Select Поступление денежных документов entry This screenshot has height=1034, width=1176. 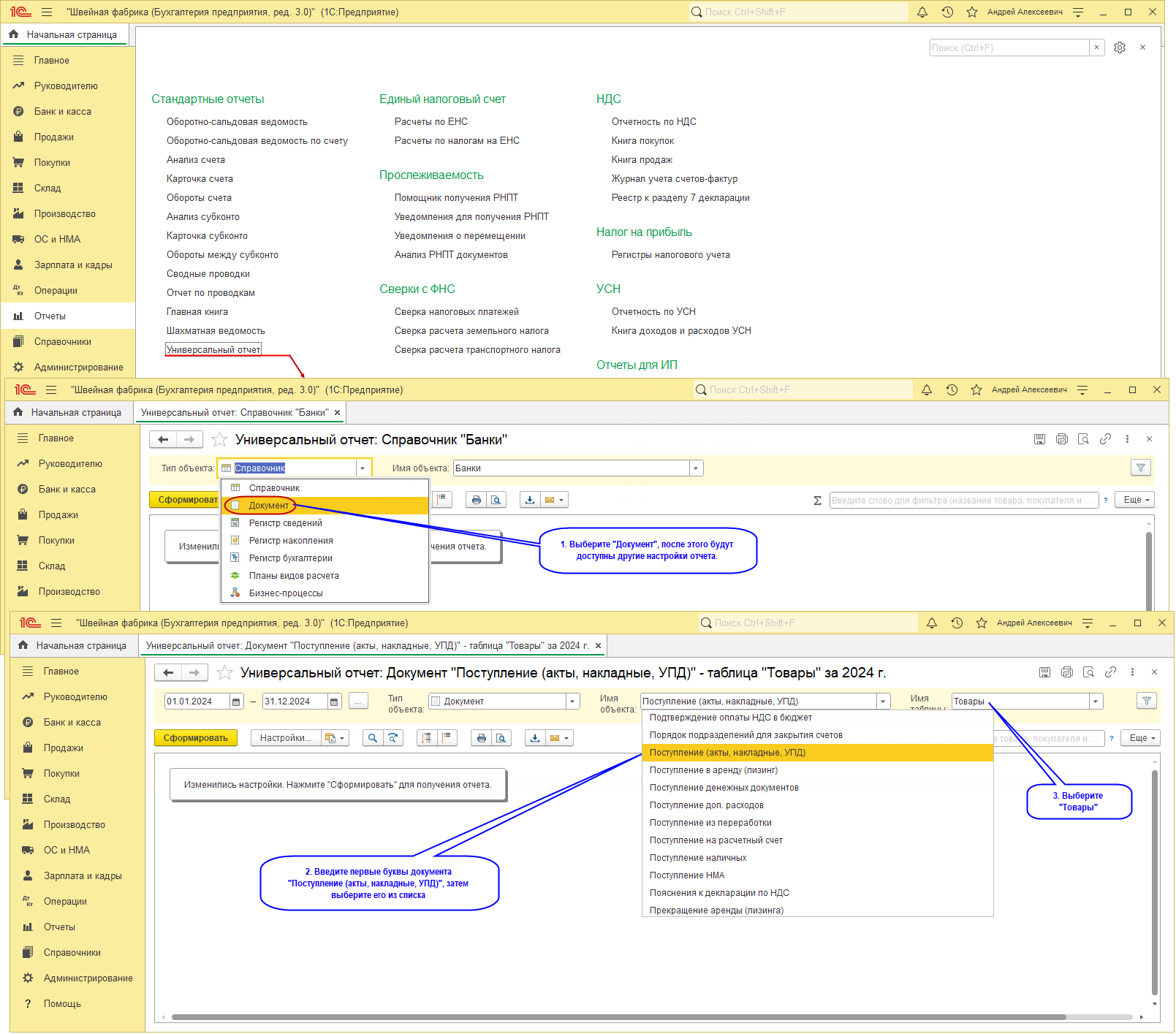[817, 788]
